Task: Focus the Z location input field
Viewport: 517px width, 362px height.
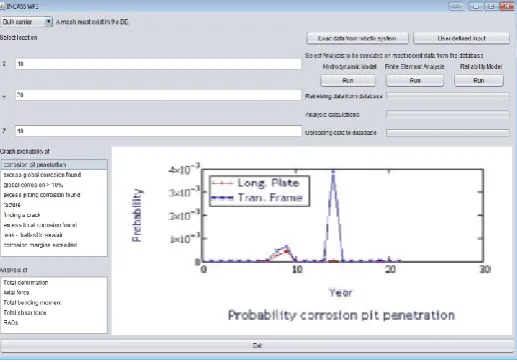Action: tap(158, 131)
